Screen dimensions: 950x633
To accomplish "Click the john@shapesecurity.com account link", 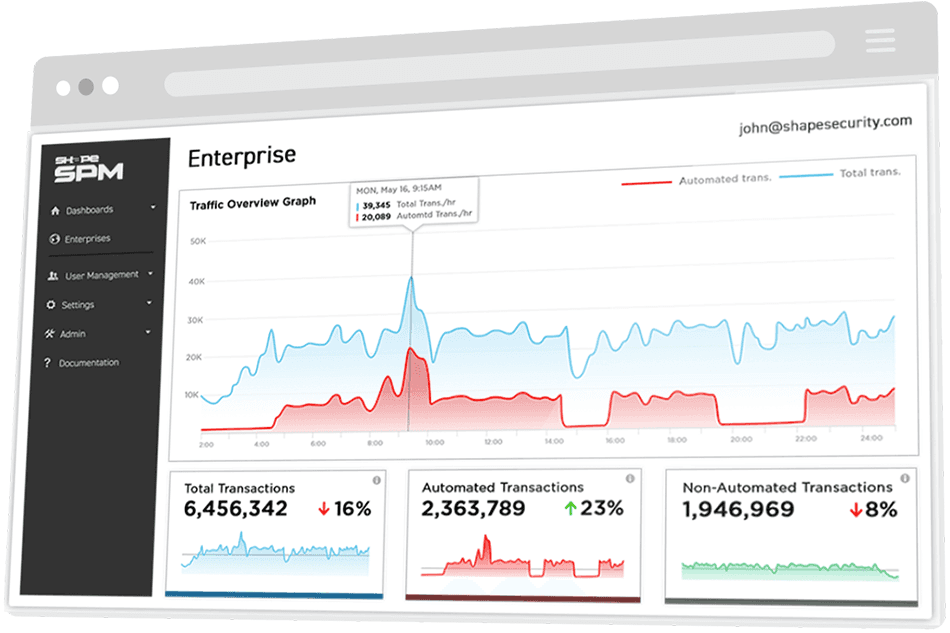I will pos(824,124).
